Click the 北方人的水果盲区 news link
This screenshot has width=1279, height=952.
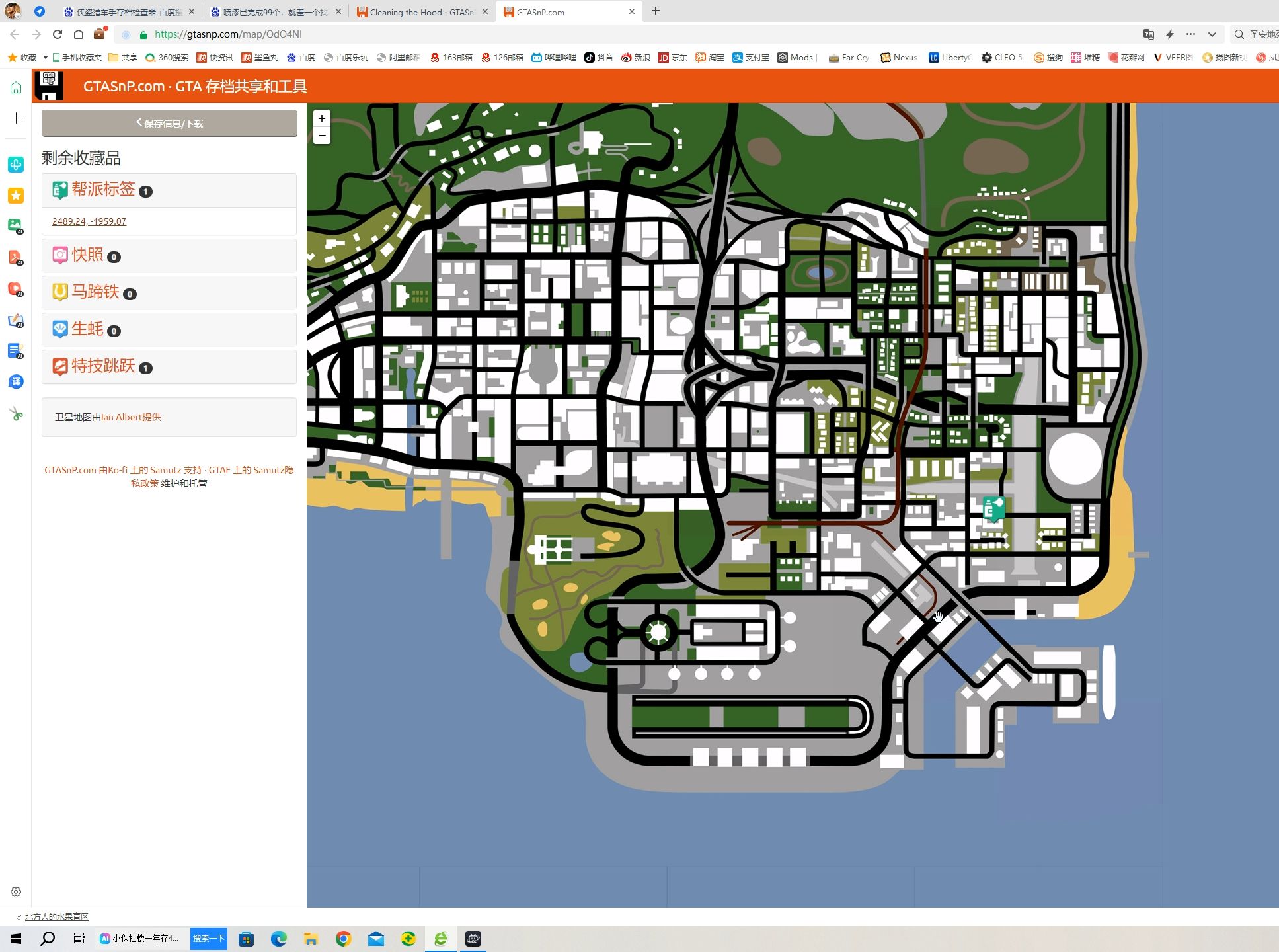click(56, 916)
